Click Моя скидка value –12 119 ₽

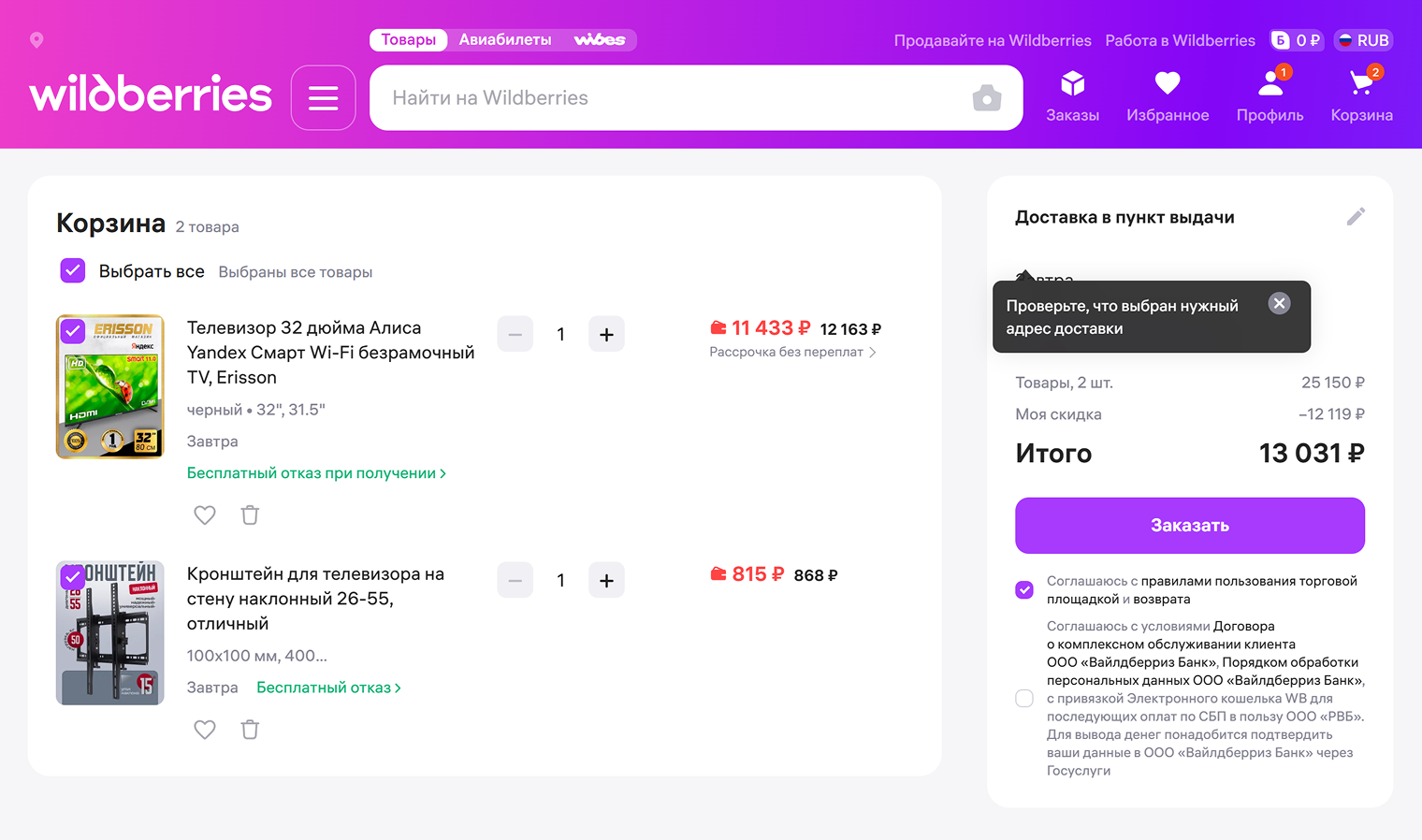(1331, 414)
